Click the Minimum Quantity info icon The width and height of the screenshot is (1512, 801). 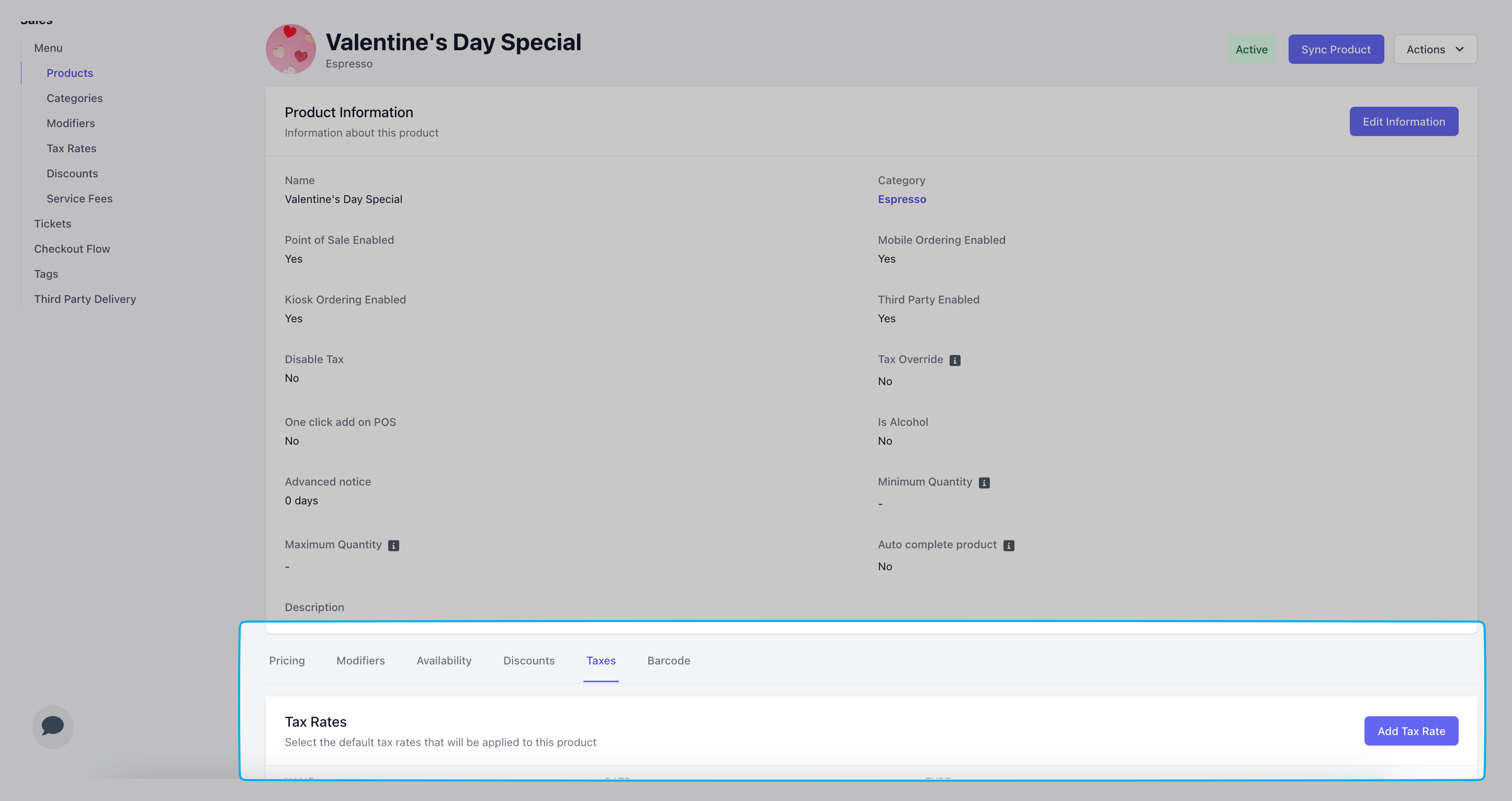(x=984, y=482)
